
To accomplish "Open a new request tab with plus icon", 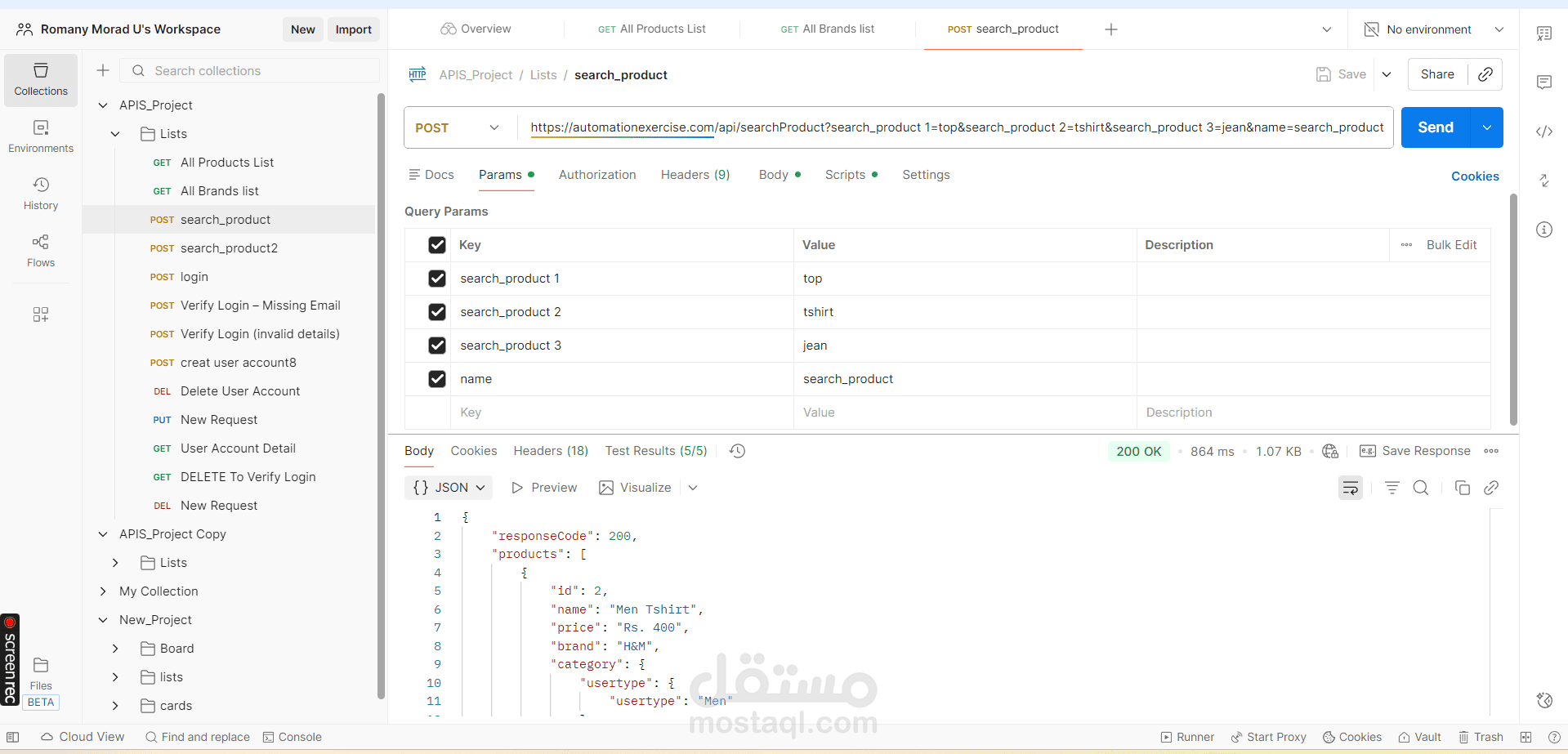I will (1111, 29).
